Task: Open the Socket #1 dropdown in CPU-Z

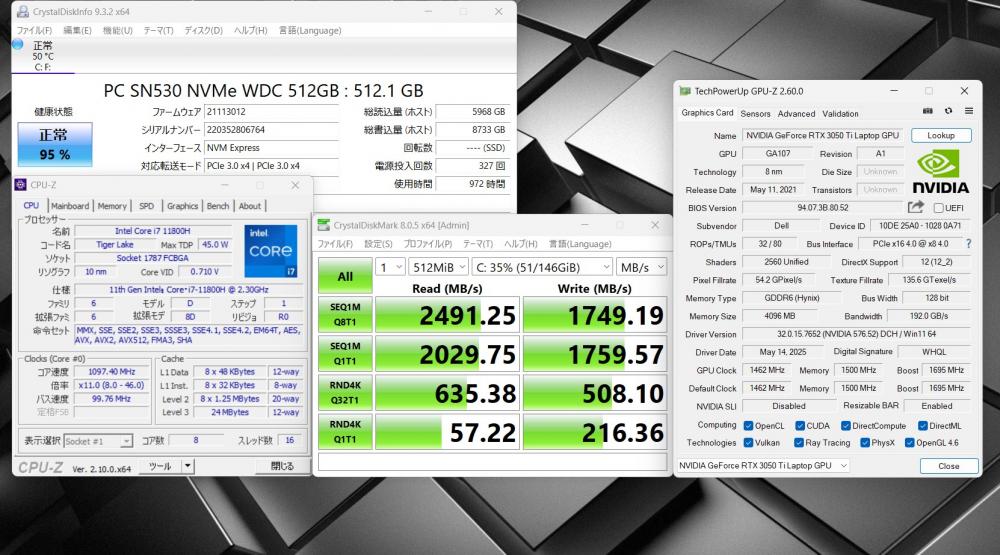Action: coord(98,441)
